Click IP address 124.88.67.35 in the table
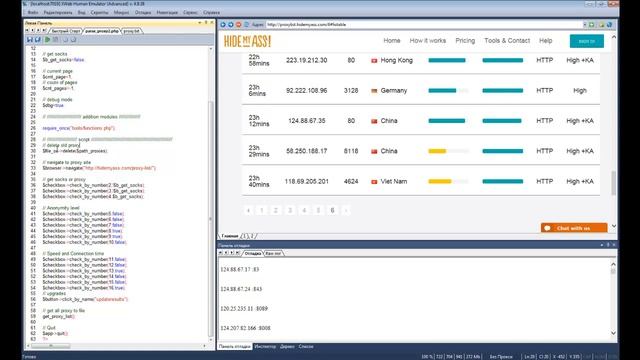 307,121
